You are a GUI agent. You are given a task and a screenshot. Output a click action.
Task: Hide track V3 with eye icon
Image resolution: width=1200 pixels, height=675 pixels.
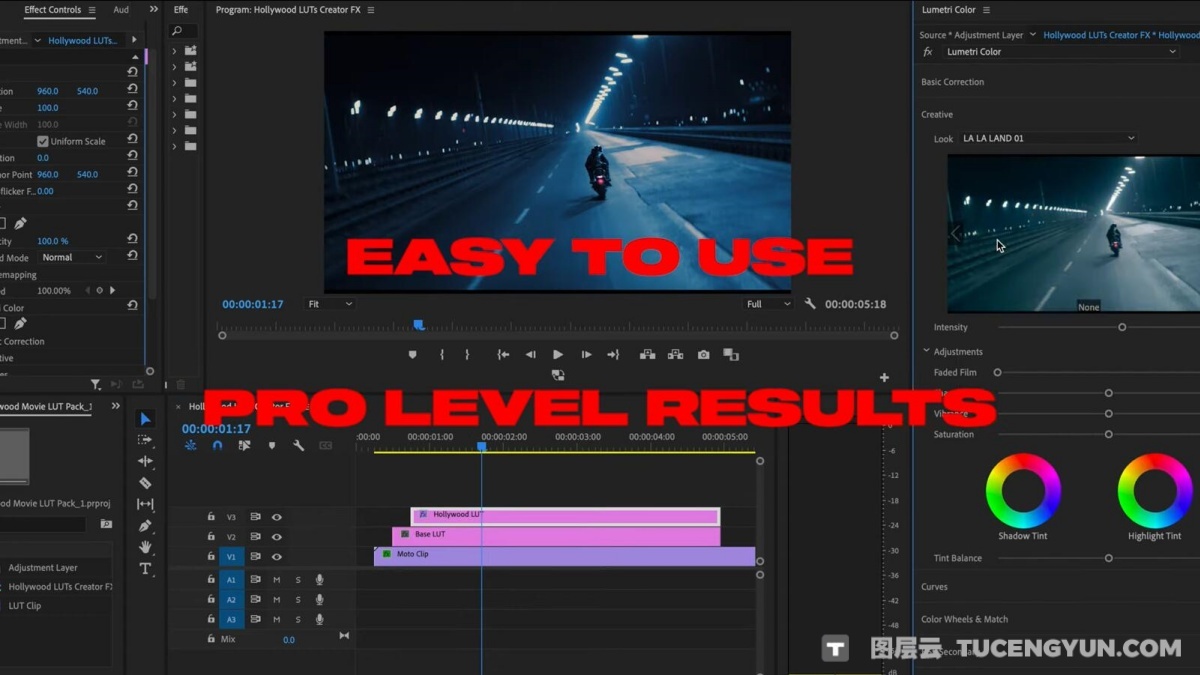(277, 517)
